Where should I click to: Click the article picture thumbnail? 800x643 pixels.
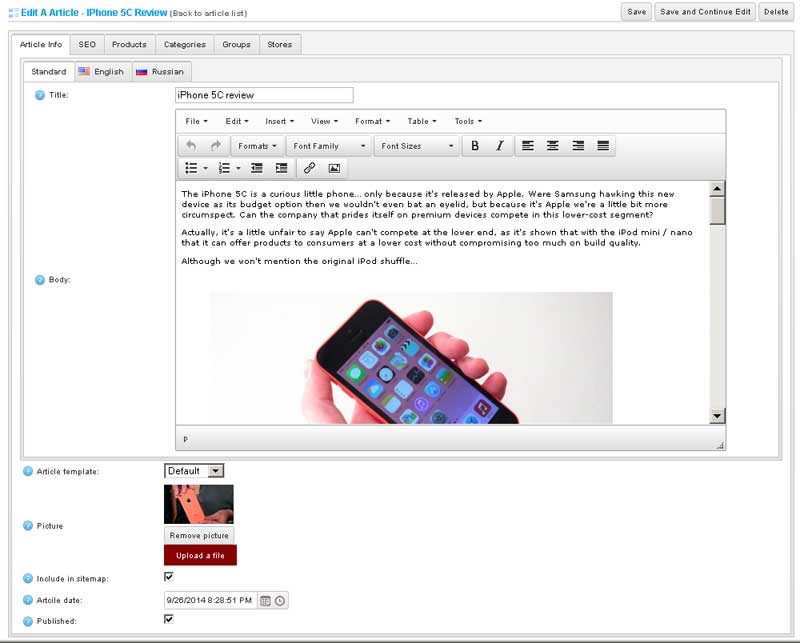click(198, 504)
